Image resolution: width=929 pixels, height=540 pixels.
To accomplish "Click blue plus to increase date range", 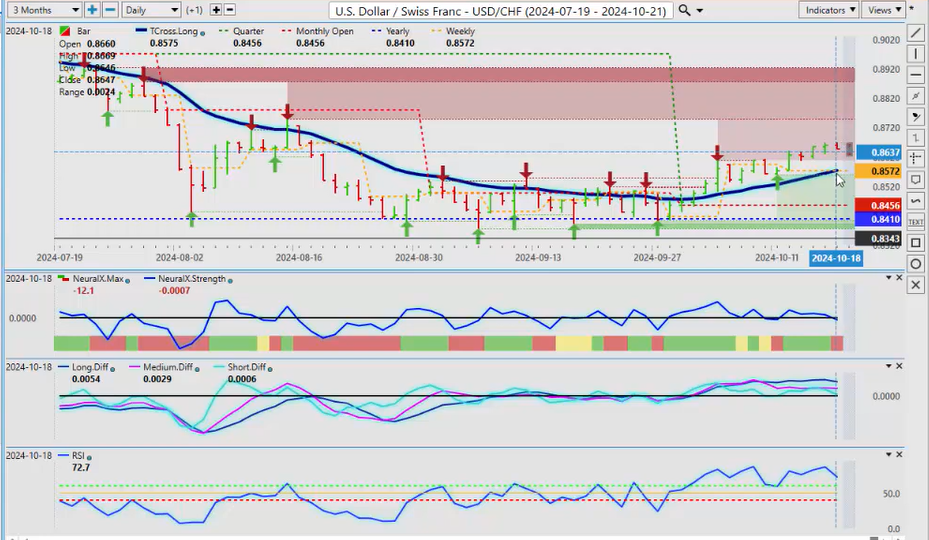I will [92, 10].
